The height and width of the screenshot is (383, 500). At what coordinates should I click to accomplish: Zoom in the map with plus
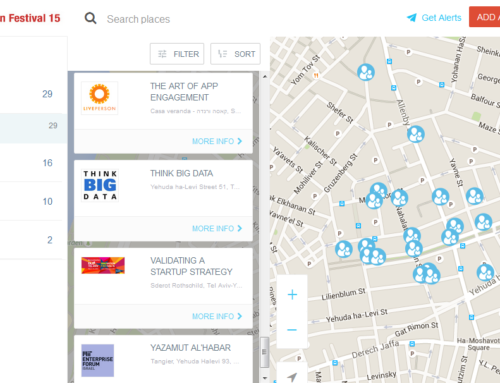[292, 295]
